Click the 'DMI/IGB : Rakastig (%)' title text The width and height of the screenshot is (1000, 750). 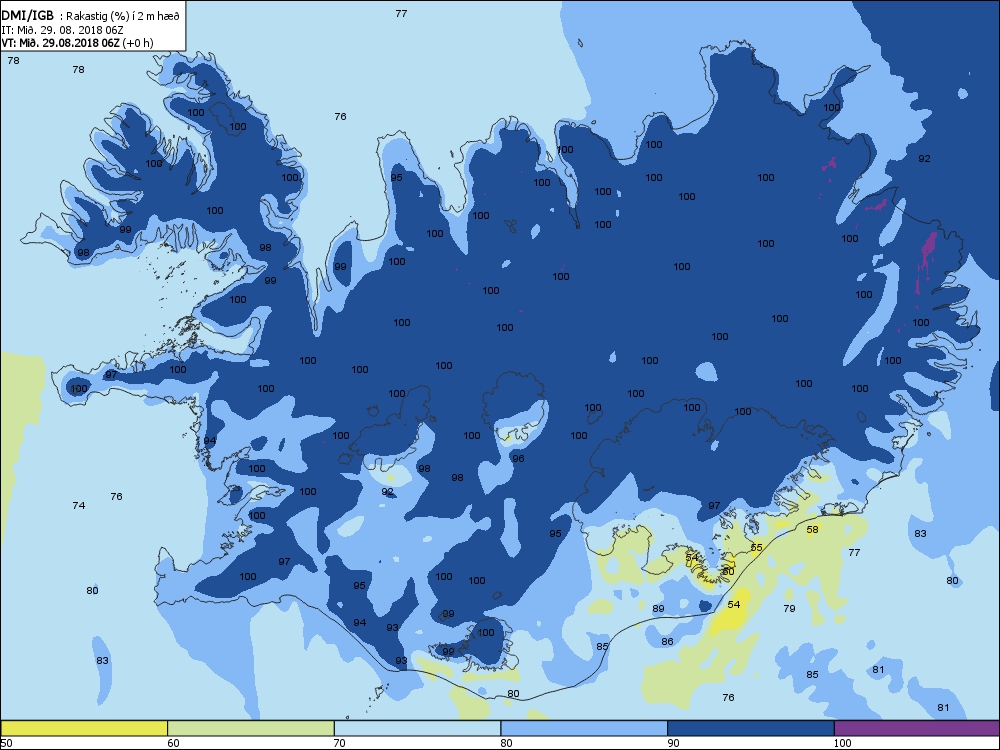point(91,16)
